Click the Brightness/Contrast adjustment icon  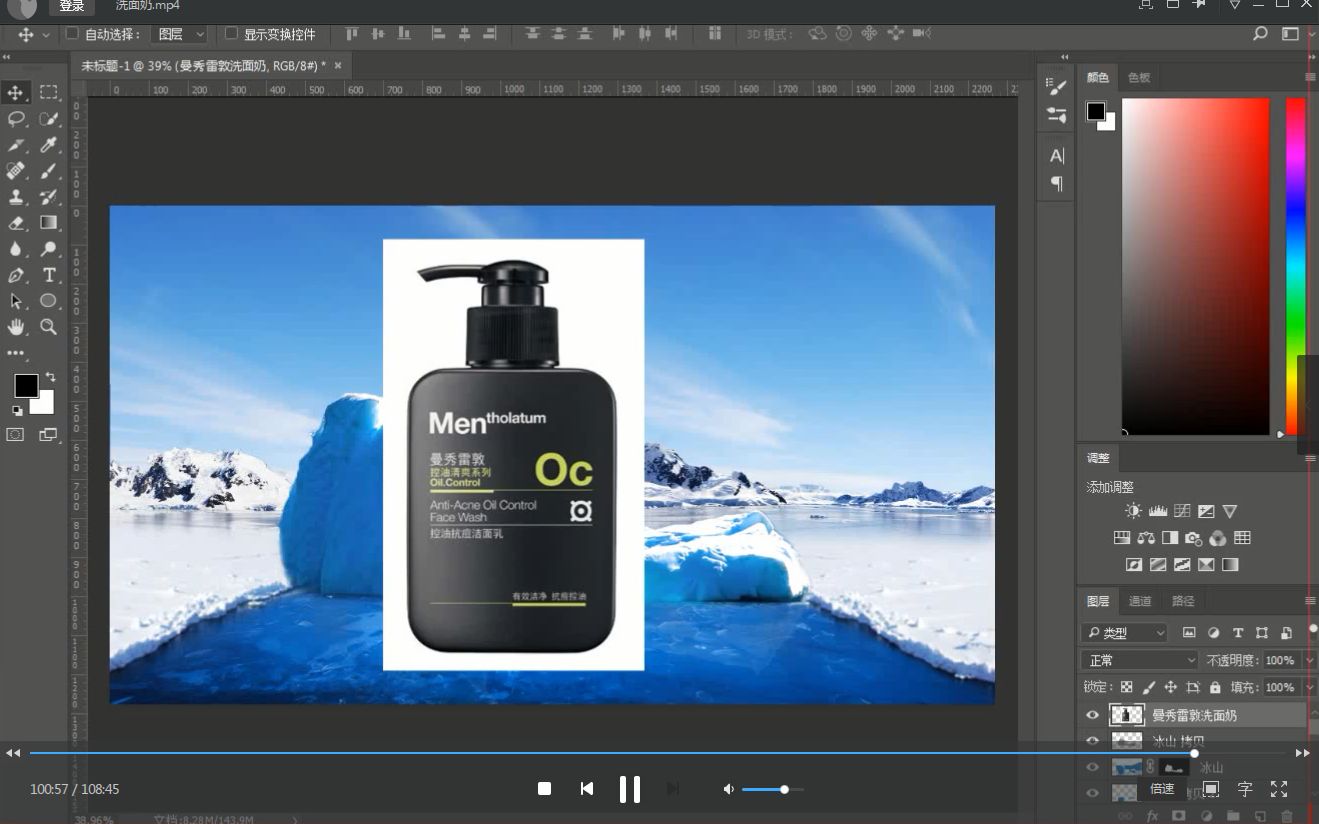click(1133, 511)
